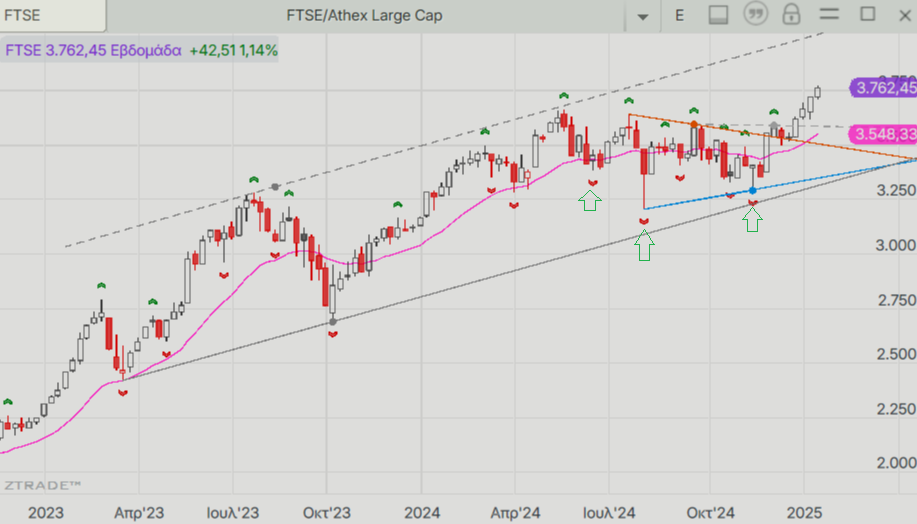The image size is (917, 524).
Task: Click the E button in title bar
Action: [x=680, y=15]
